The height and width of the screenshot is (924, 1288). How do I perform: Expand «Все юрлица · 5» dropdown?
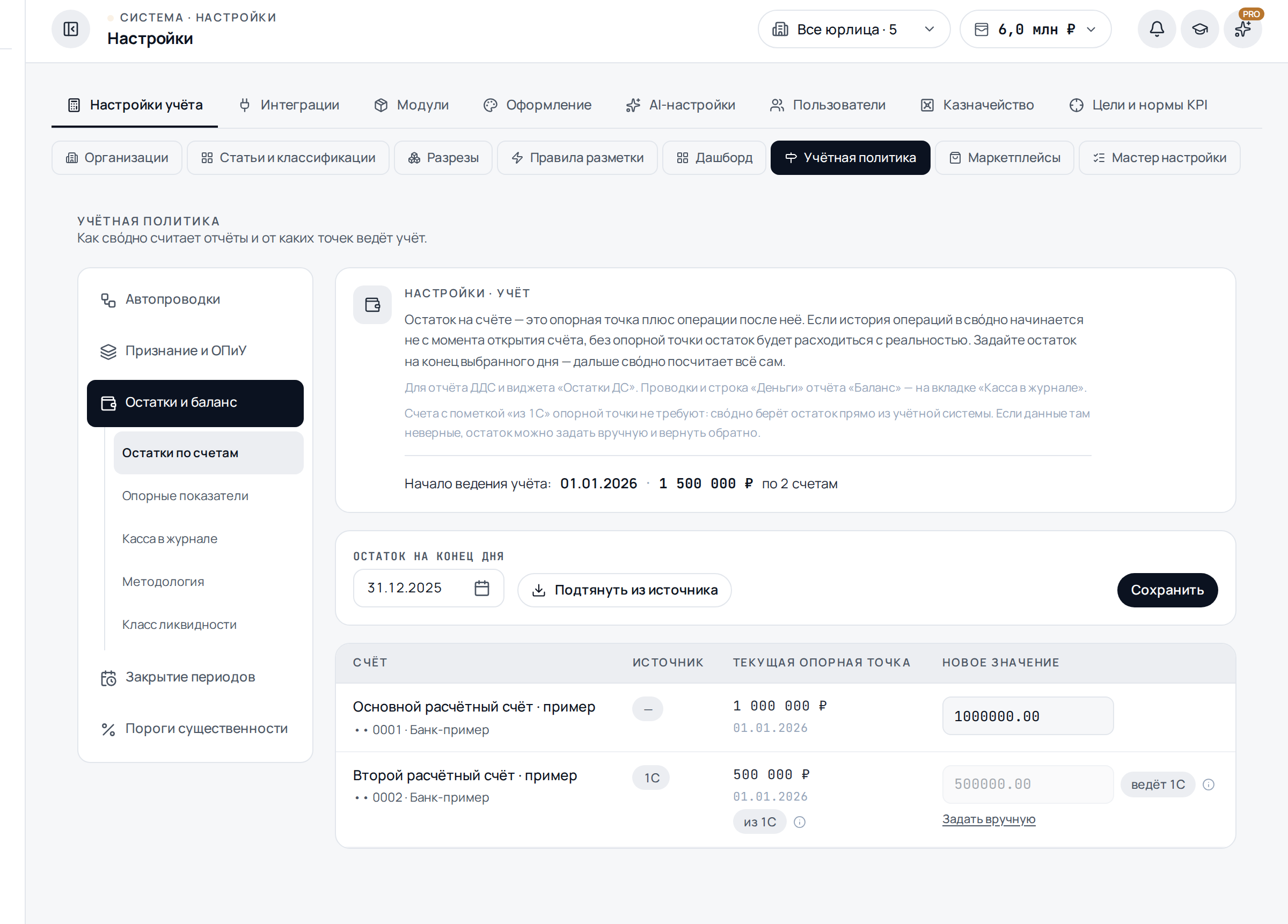pos(853,29)
